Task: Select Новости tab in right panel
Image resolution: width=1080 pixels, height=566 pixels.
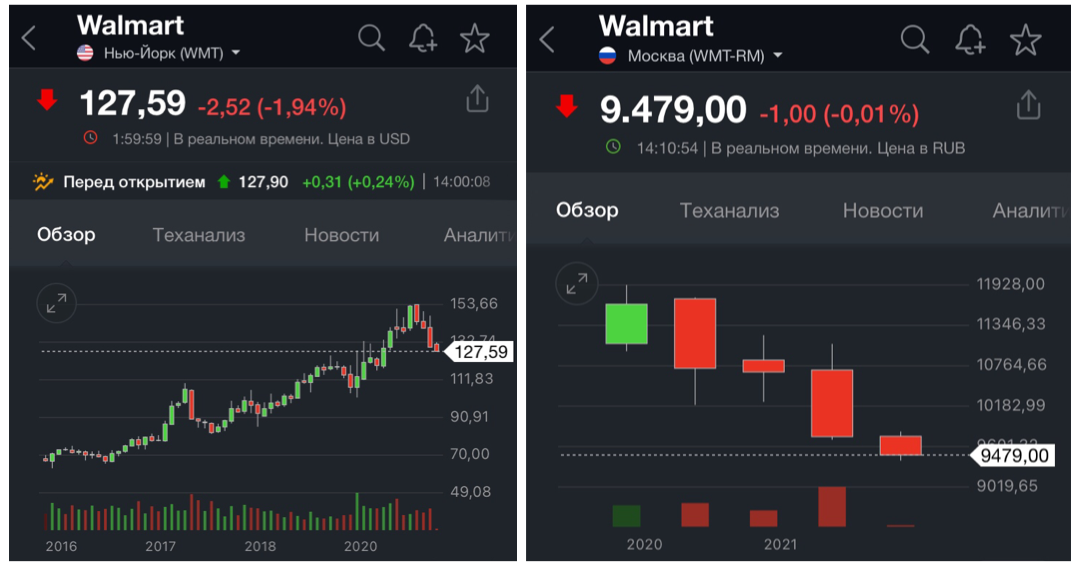Action: coord(882,210)
